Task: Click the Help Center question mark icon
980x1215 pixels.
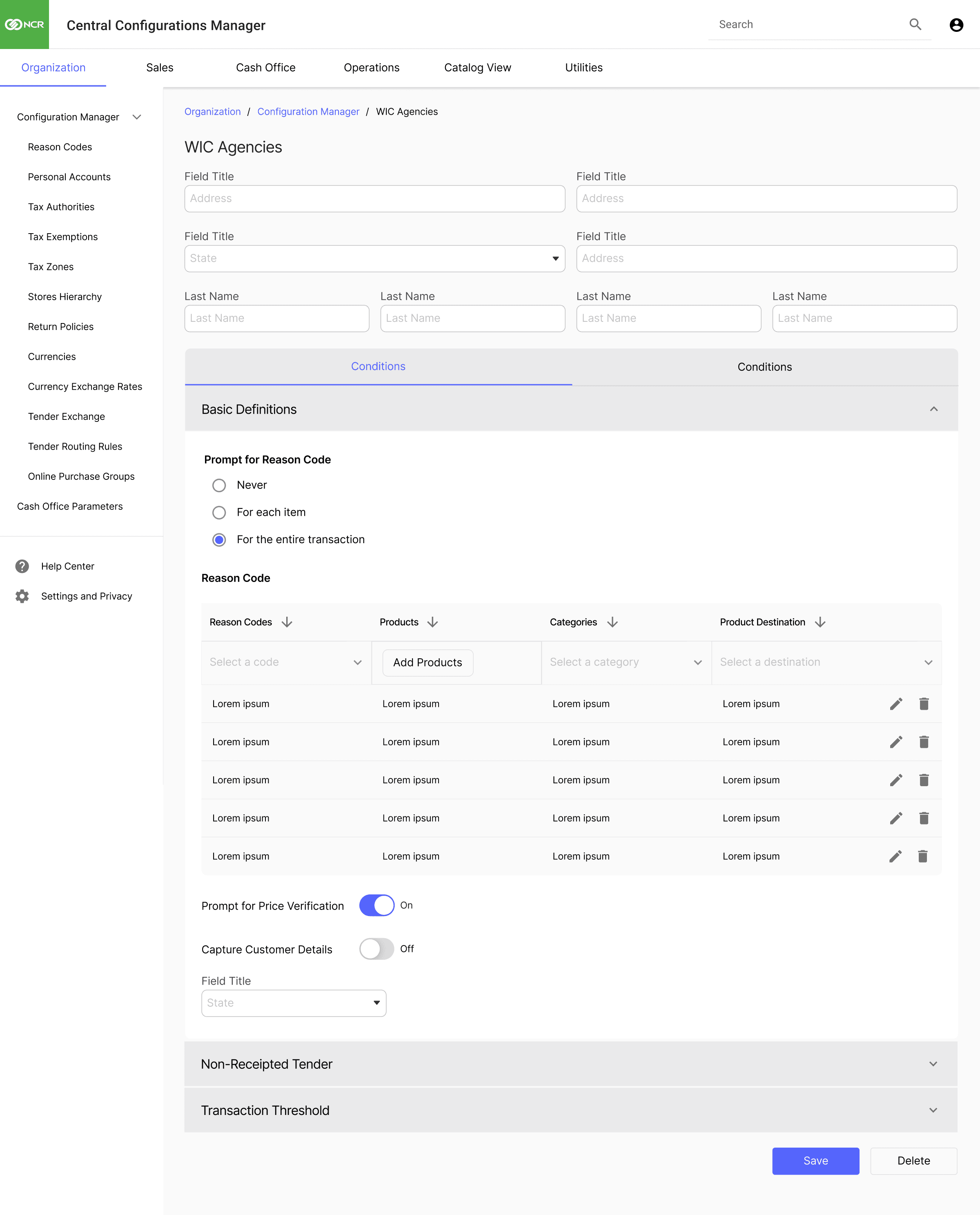Action: click(x=22, y=566)
